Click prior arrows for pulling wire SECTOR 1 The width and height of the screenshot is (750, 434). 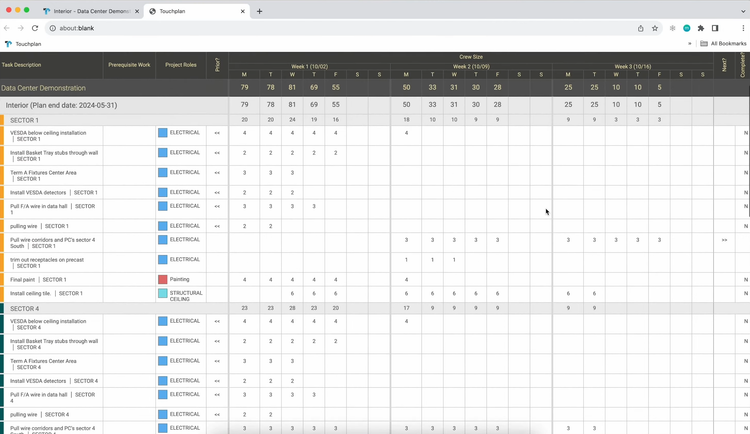[x=217, y=226]
